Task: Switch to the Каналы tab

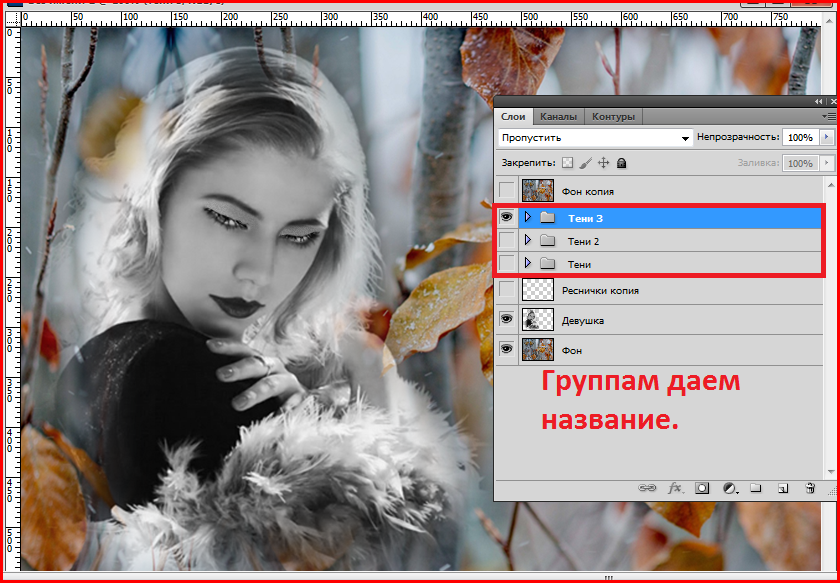Action: pyautogui.click(x=558, y=116)
